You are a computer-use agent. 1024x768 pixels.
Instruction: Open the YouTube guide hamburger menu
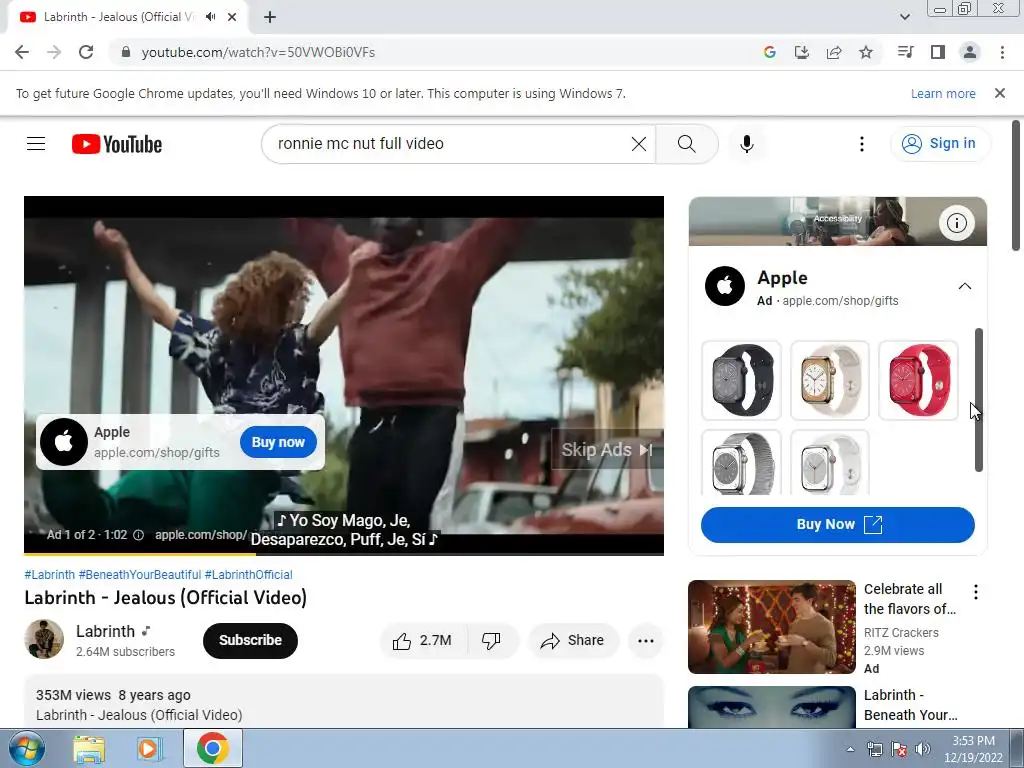tap(36, 144)
